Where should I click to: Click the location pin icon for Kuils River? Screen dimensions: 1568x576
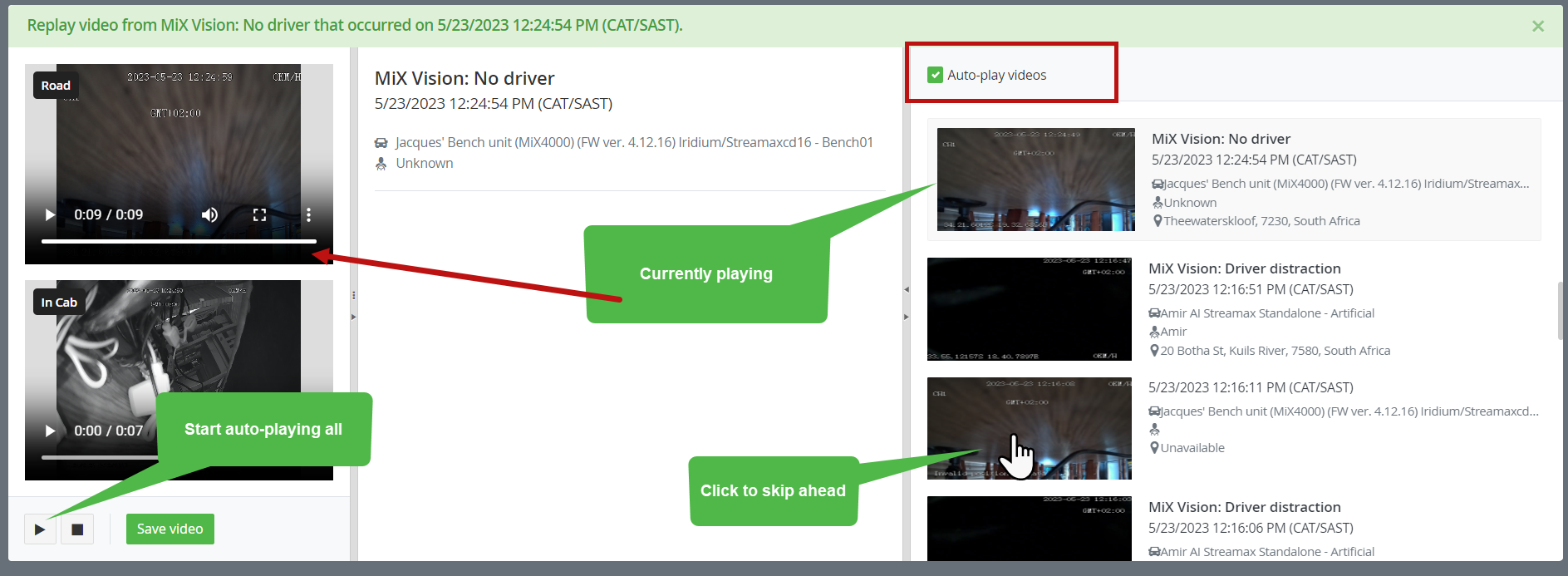coord(1154,351)
